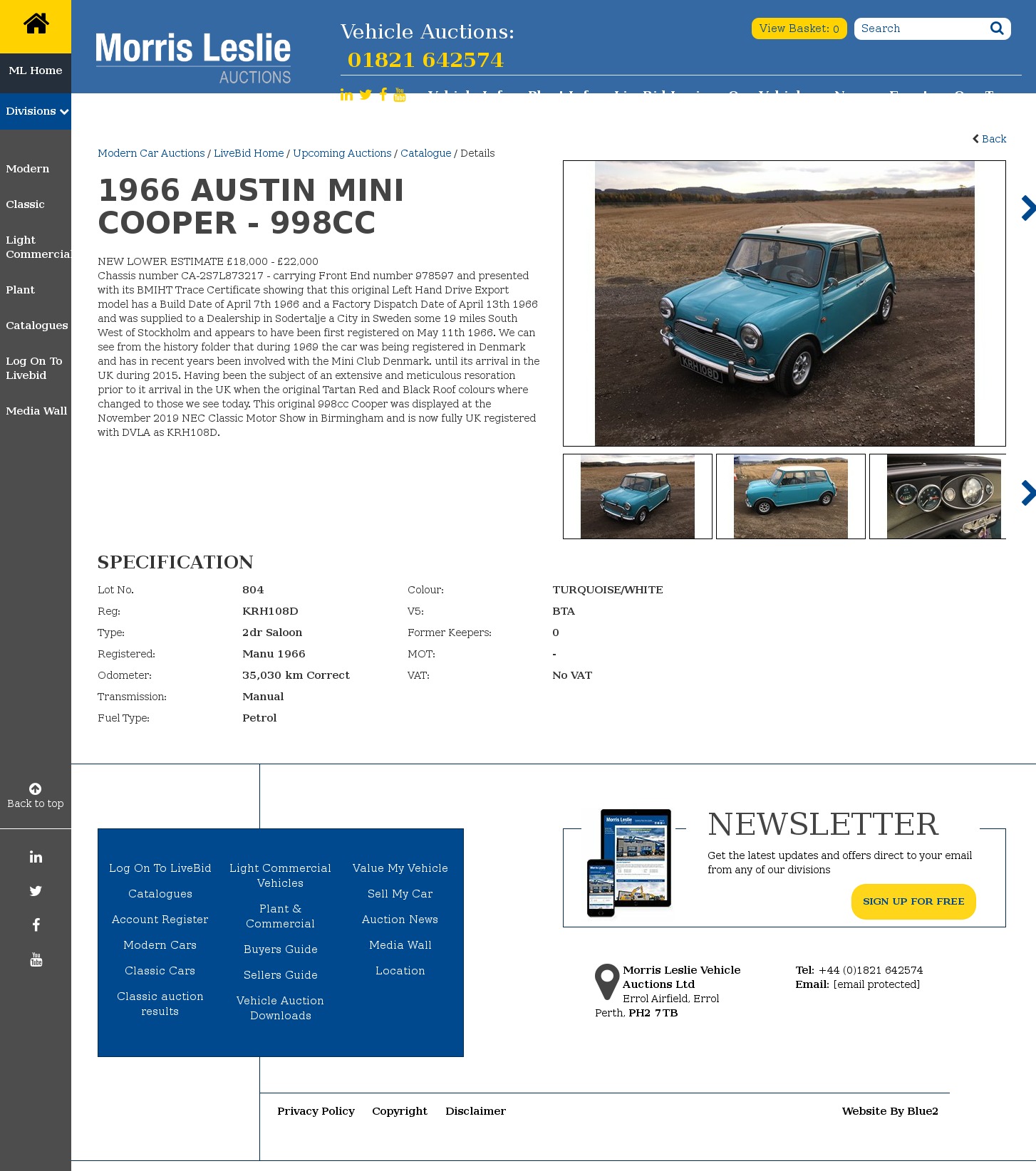Open footer Log On To LiveBid link

tap(160, 868)
